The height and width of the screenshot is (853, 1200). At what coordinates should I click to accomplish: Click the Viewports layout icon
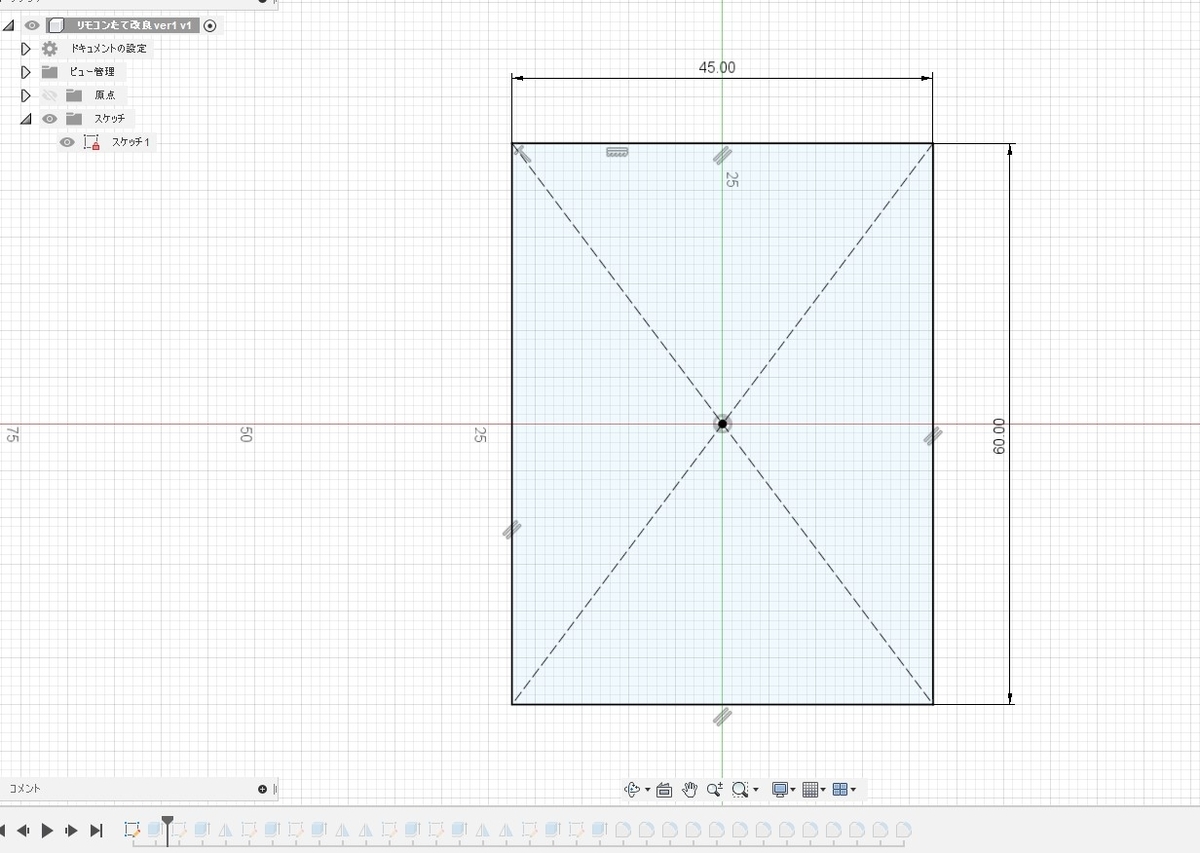(840, 789)
